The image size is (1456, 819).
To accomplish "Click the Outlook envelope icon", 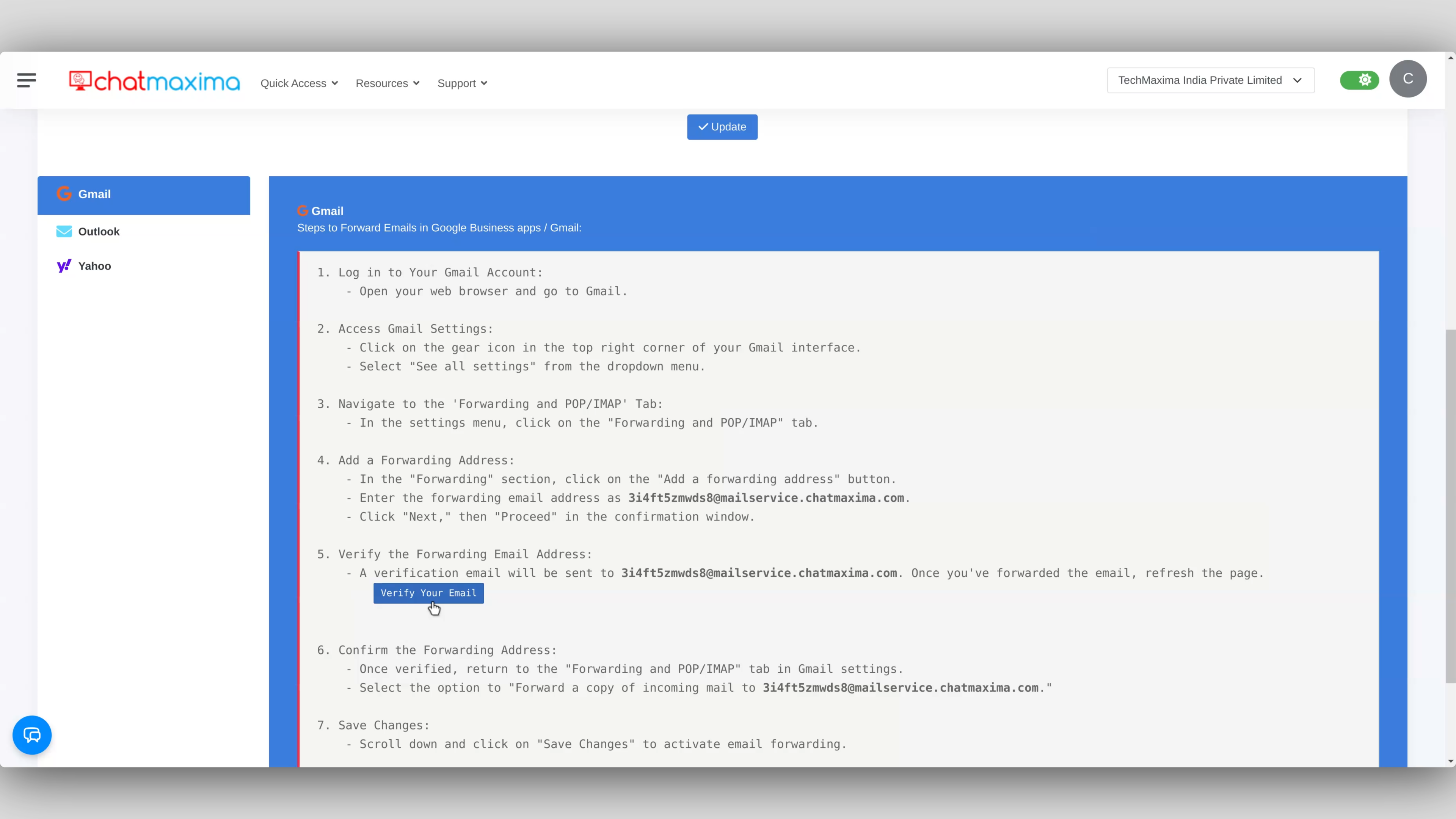I will [x=64, y=232].
